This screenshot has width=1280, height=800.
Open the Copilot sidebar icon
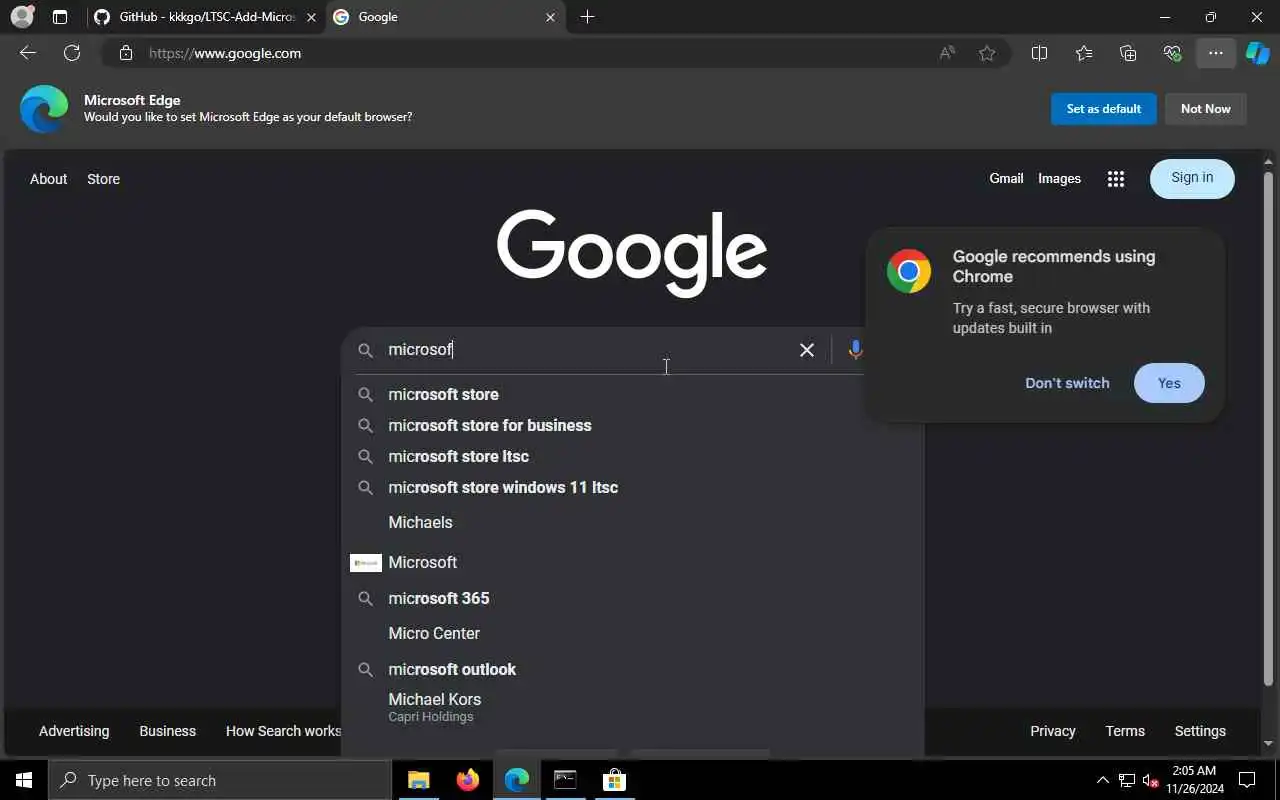1257,53
